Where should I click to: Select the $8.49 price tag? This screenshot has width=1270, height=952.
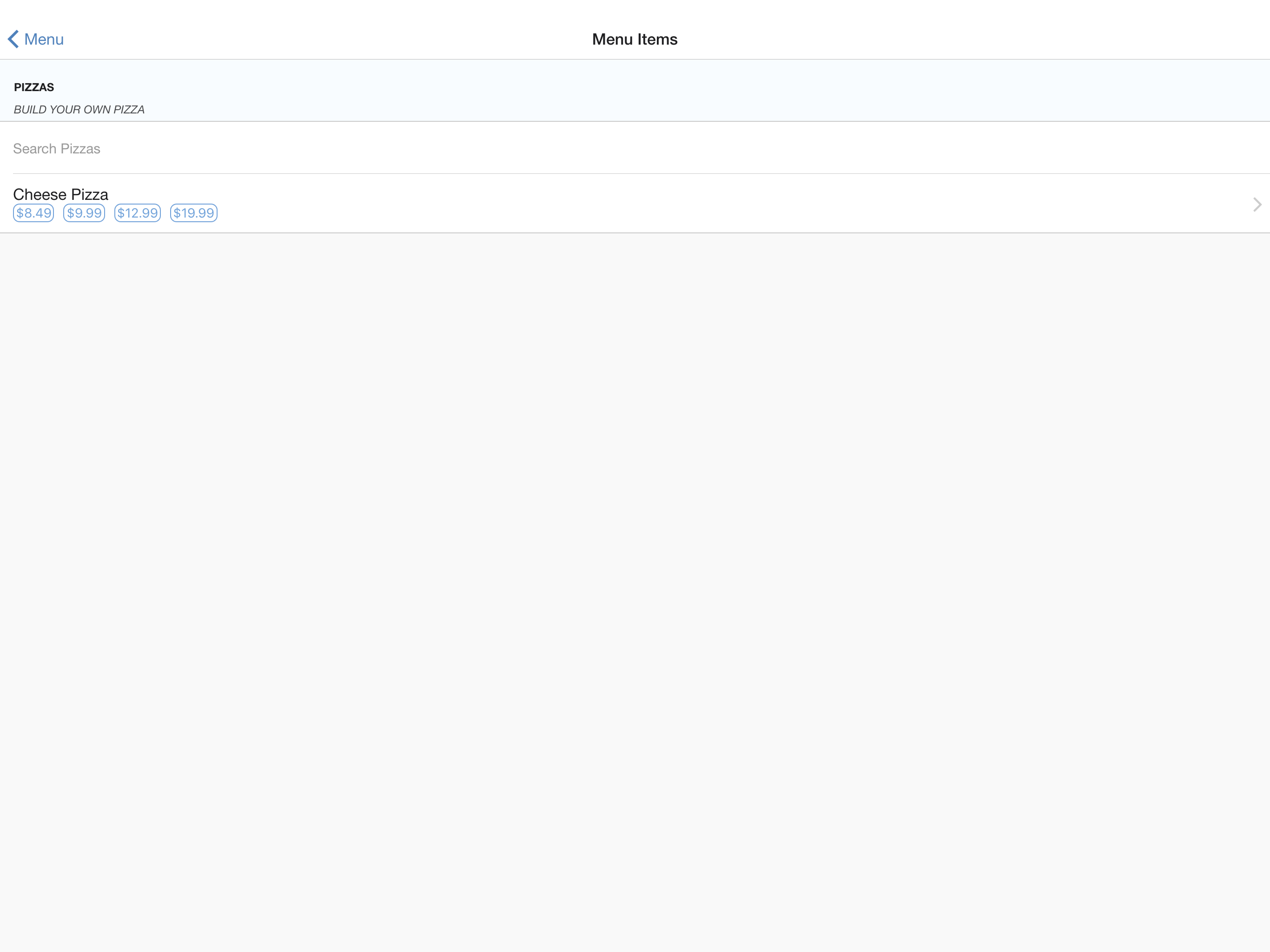33,213
